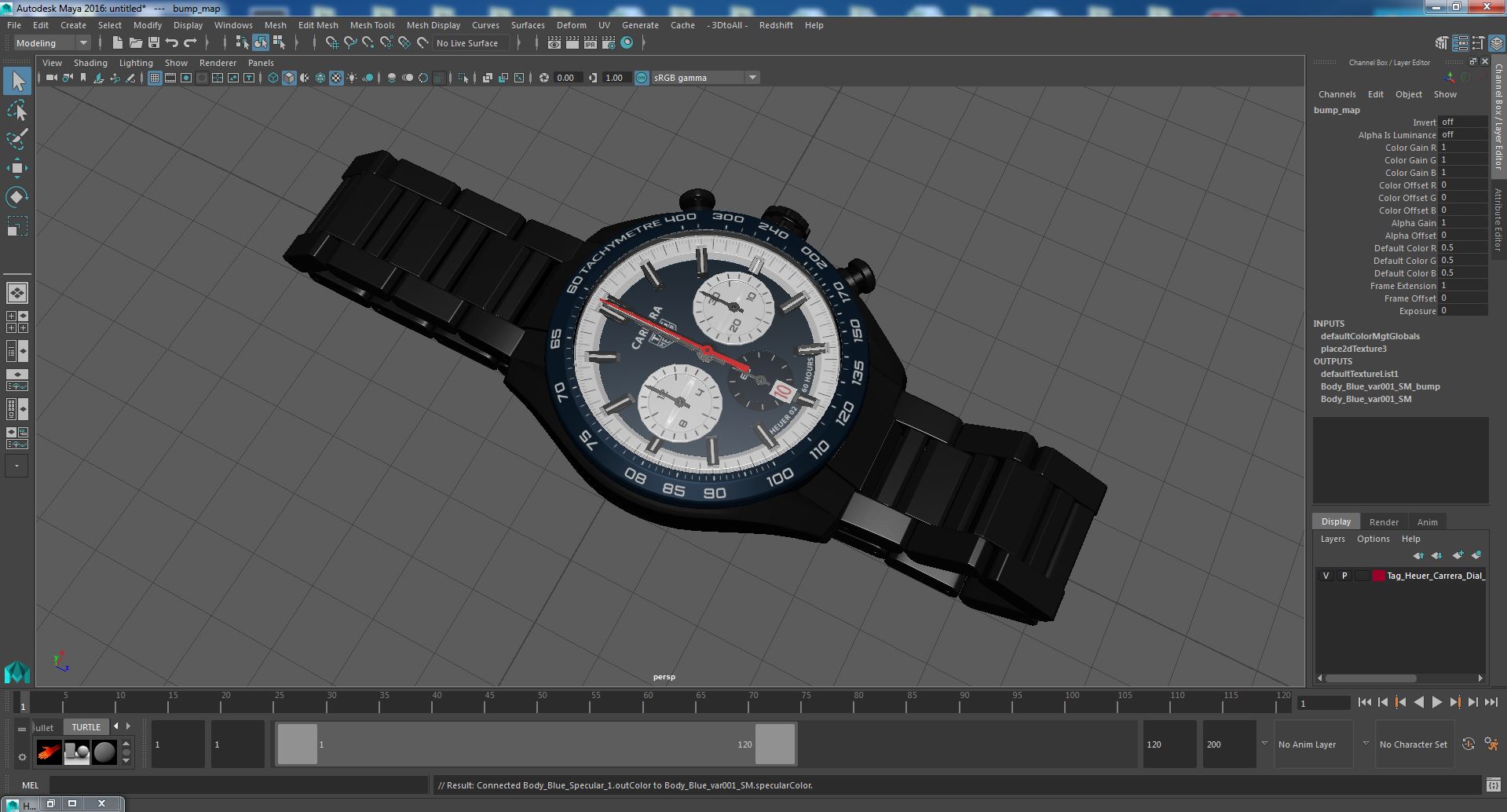The height and width of the screenshot is (812, 1507).
Task: Click the Tag_Heuer_Carrera_Dial layer name
Action: click(1436, 576)
